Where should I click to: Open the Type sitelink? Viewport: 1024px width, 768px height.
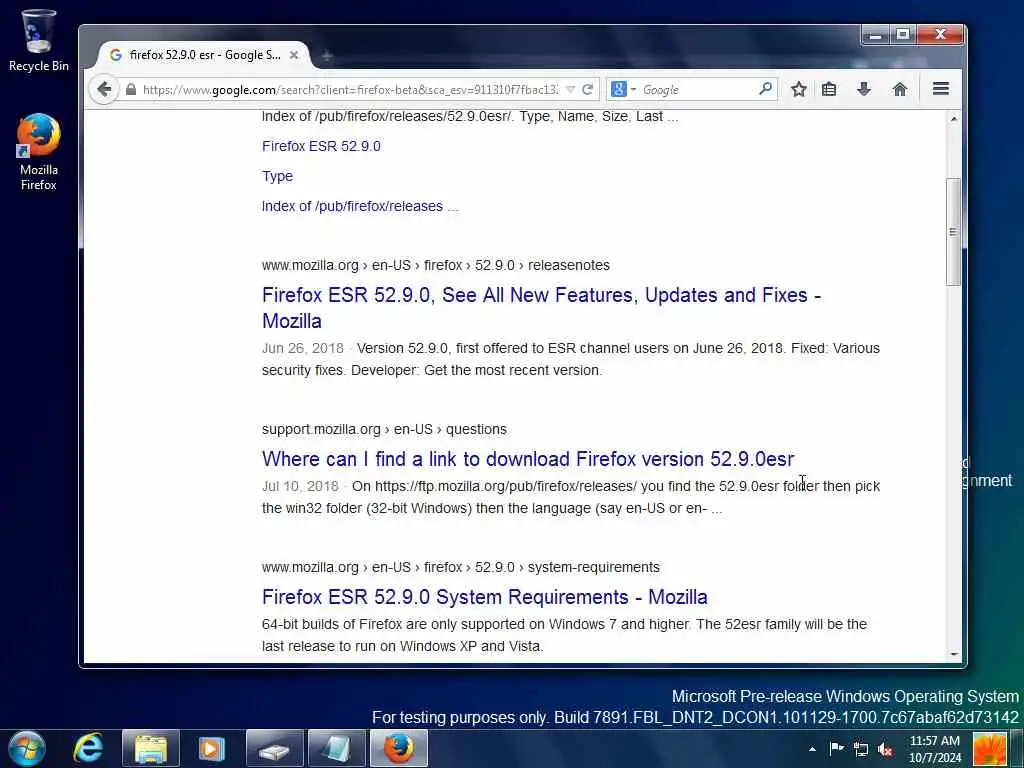point(278,176)
